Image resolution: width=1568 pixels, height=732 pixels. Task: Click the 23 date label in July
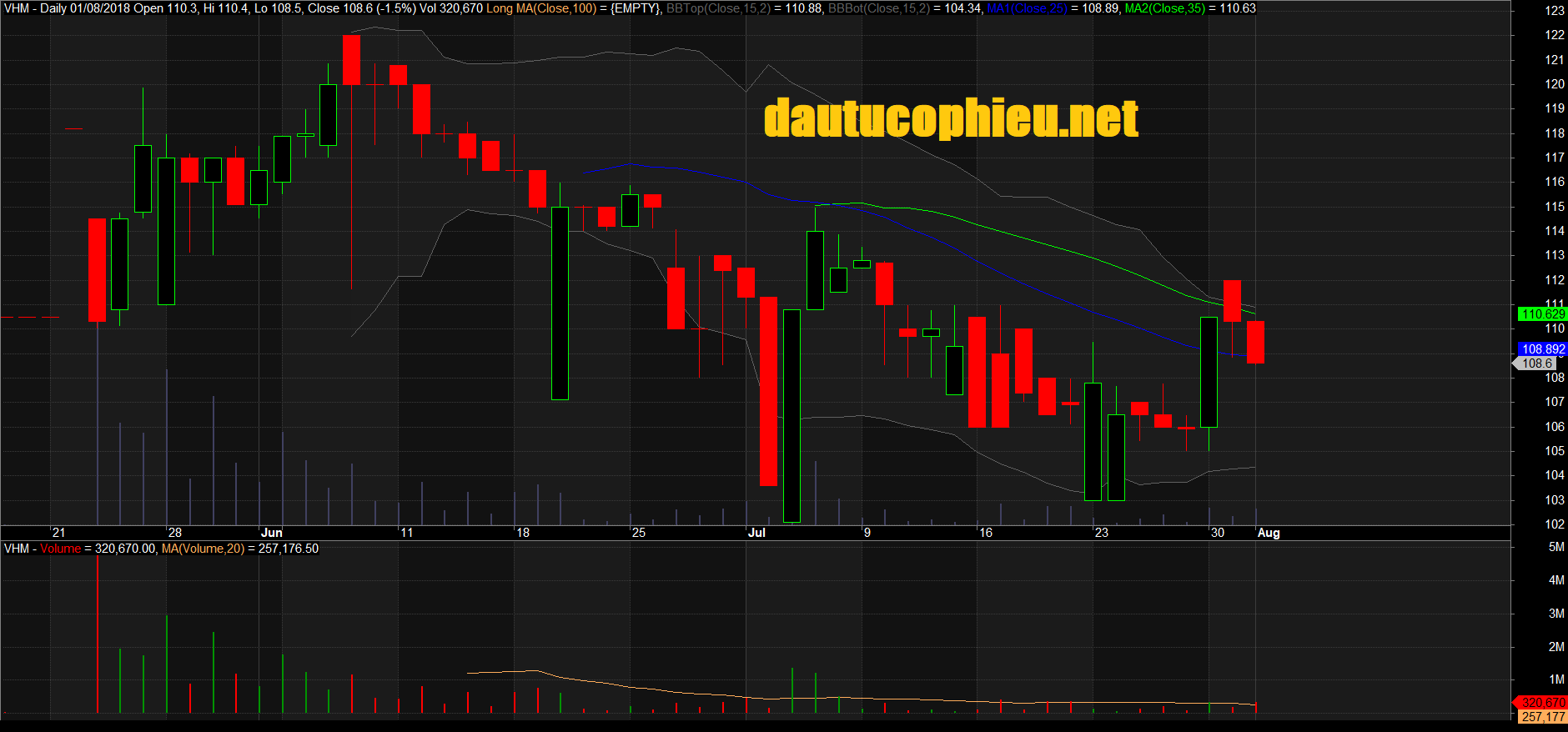tap(1101, 533)
